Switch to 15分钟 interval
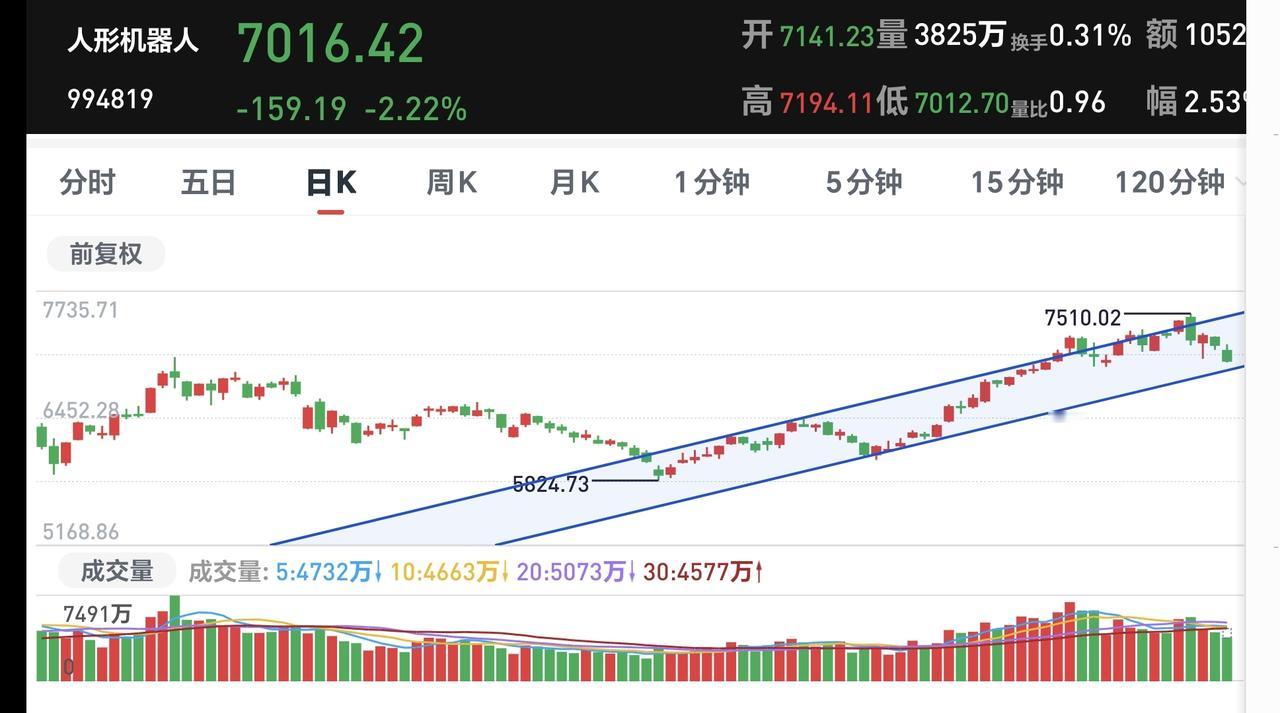 pos(1017,182)
